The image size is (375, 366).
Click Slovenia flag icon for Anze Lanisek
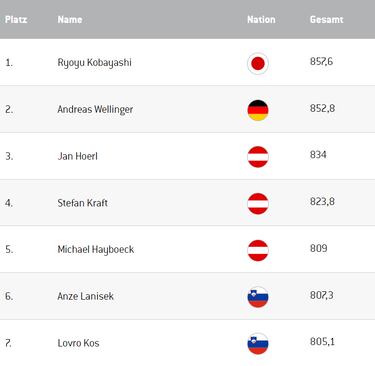point(258,297)
